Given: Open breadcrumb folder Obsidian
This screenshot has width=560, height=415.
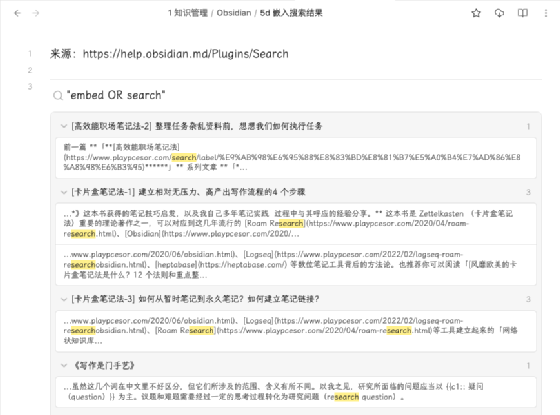Looking at the screenshot, I should pyautogui.click(x=234, y=13).
